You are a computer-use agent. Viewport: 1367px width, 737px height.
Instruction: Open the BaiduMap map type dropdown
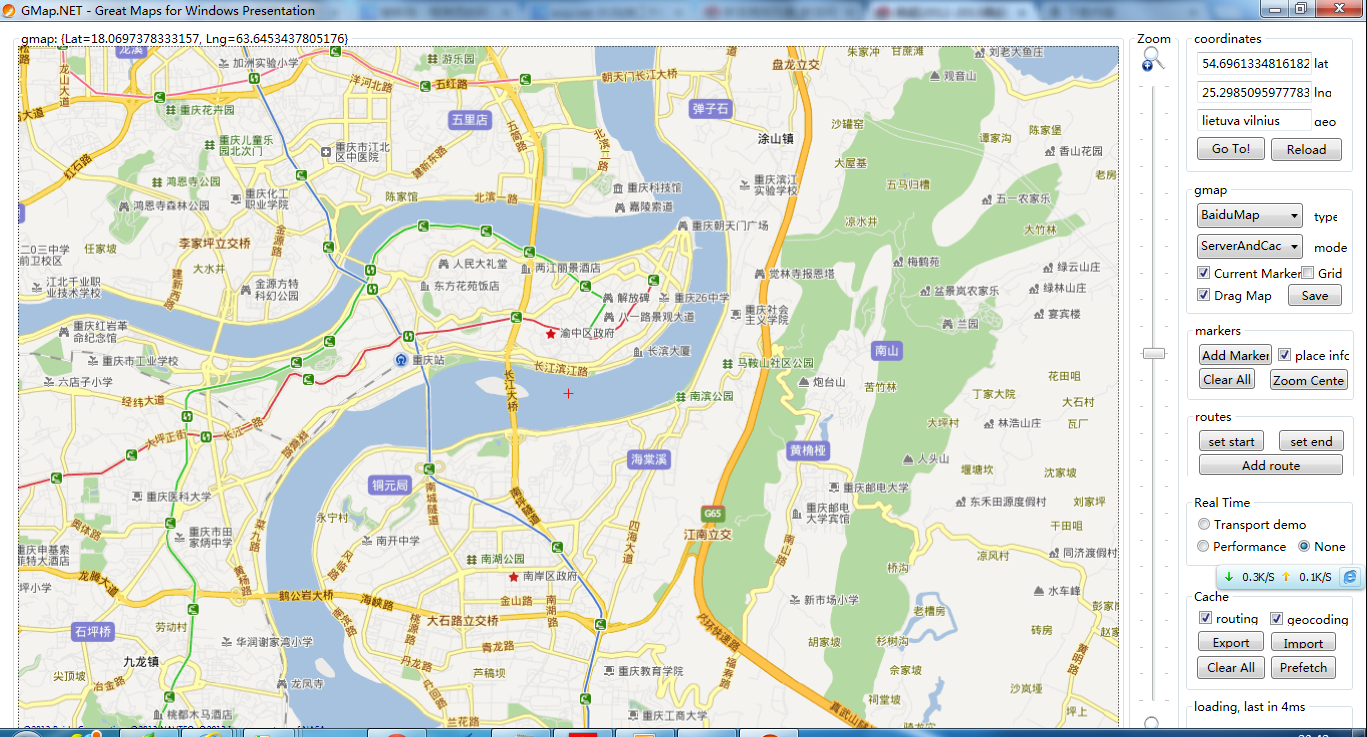(1250, 215)
